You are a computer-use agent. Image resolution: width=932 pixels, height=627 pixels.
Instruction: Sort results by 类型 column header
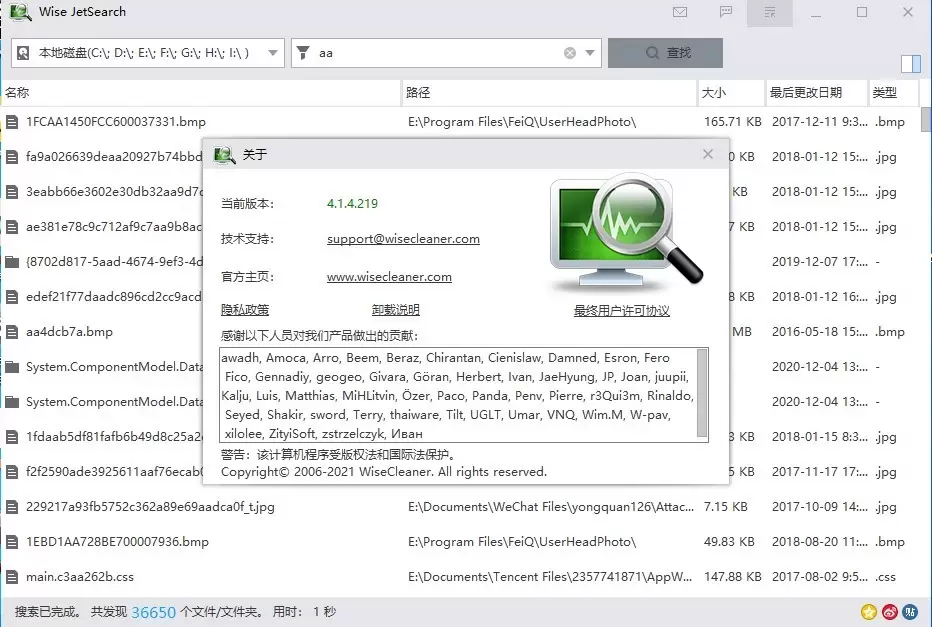[x=894, y=93]
